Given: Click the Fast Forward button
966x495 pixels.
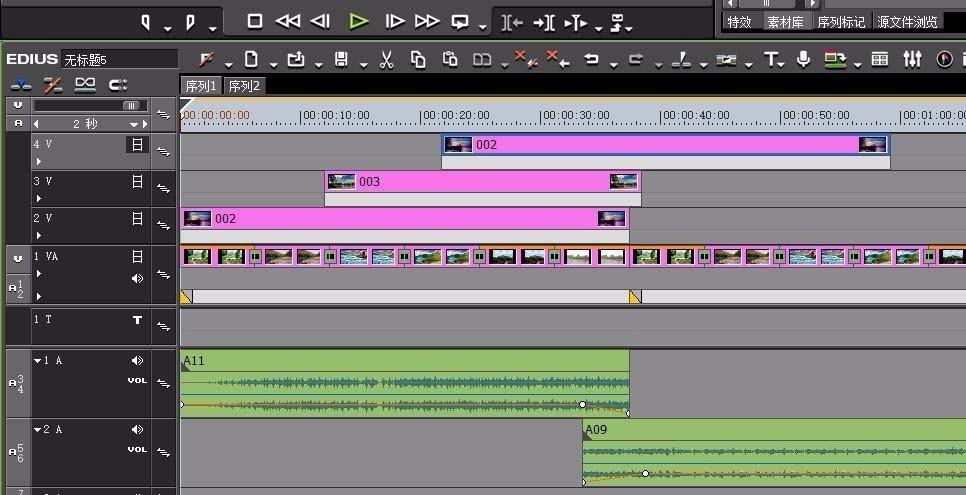Looking at the screenshot, I should 426,21.
